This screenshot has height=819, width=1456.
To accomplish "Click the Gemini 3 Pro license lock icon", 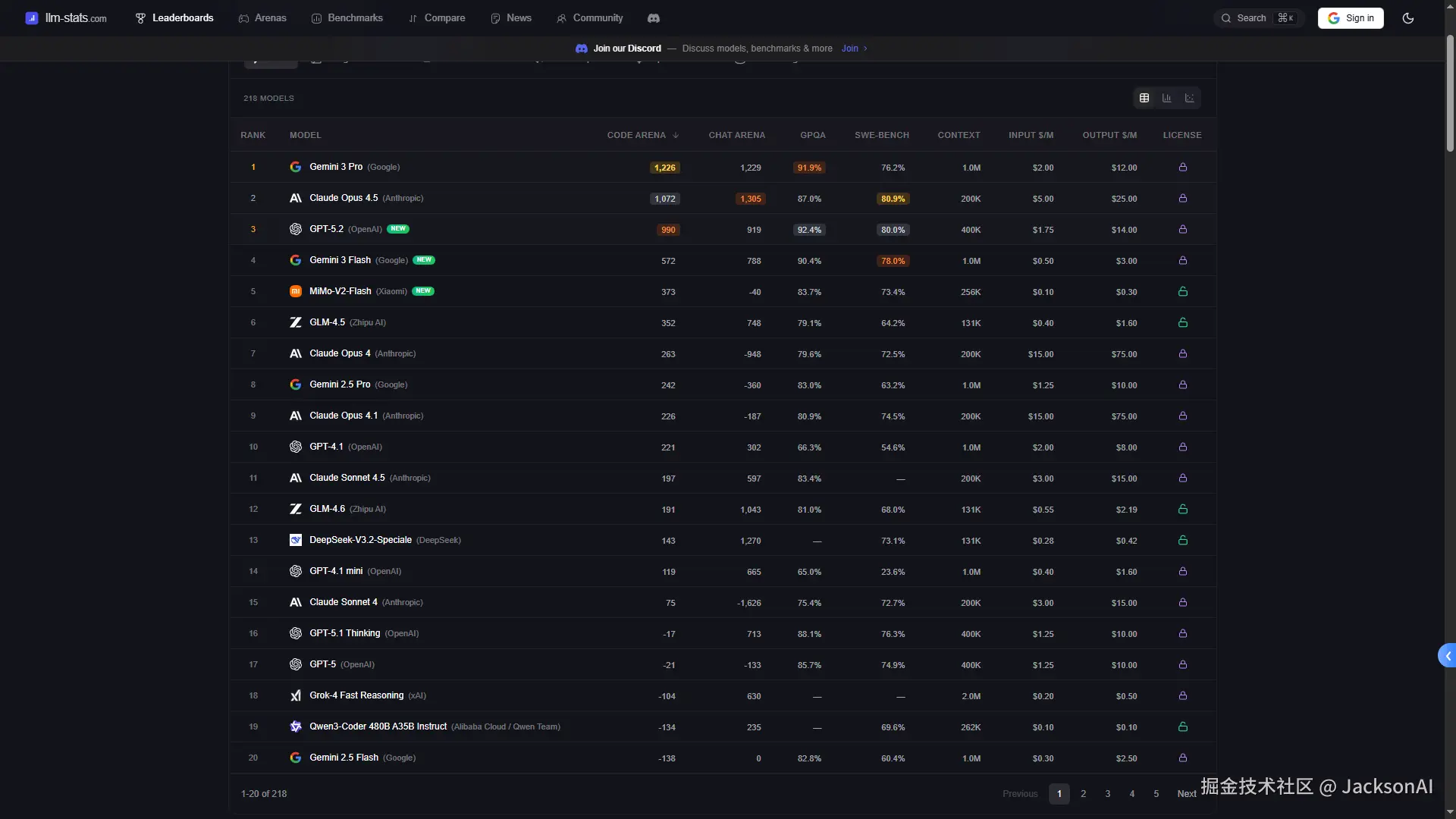I will tap(1182, 167).
